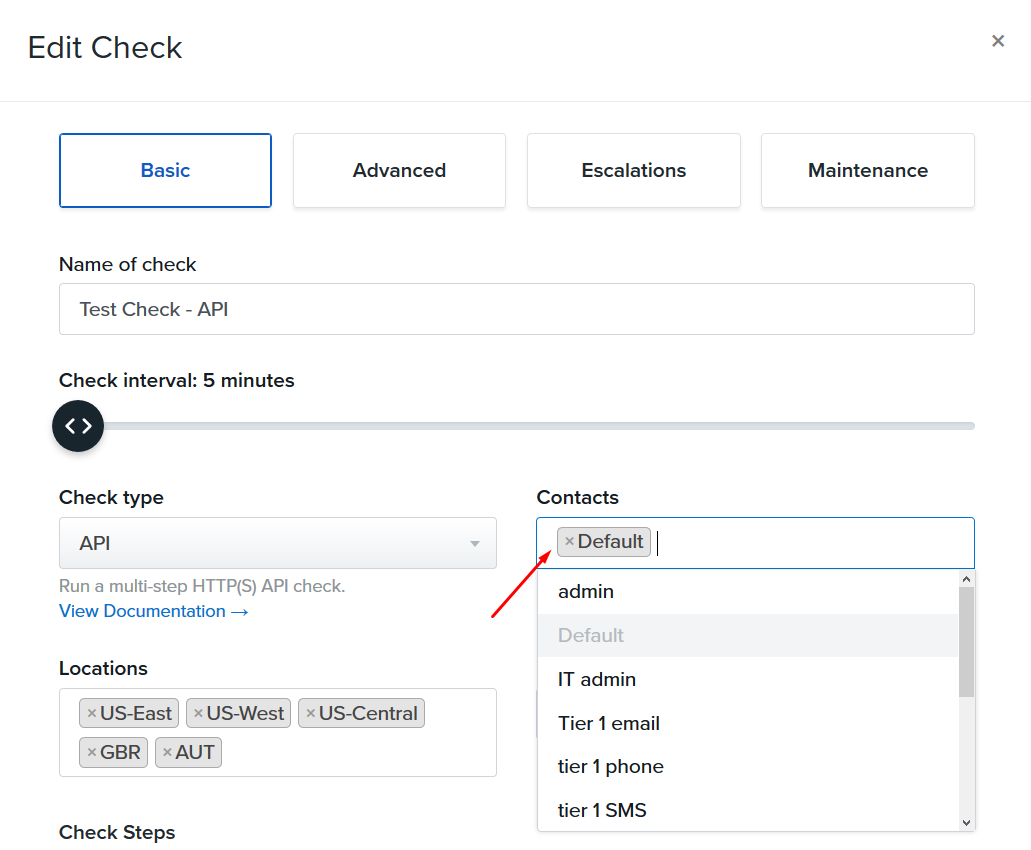Select the "IT admin" contact
The image size is (1031, 850).
coord(596,679)
